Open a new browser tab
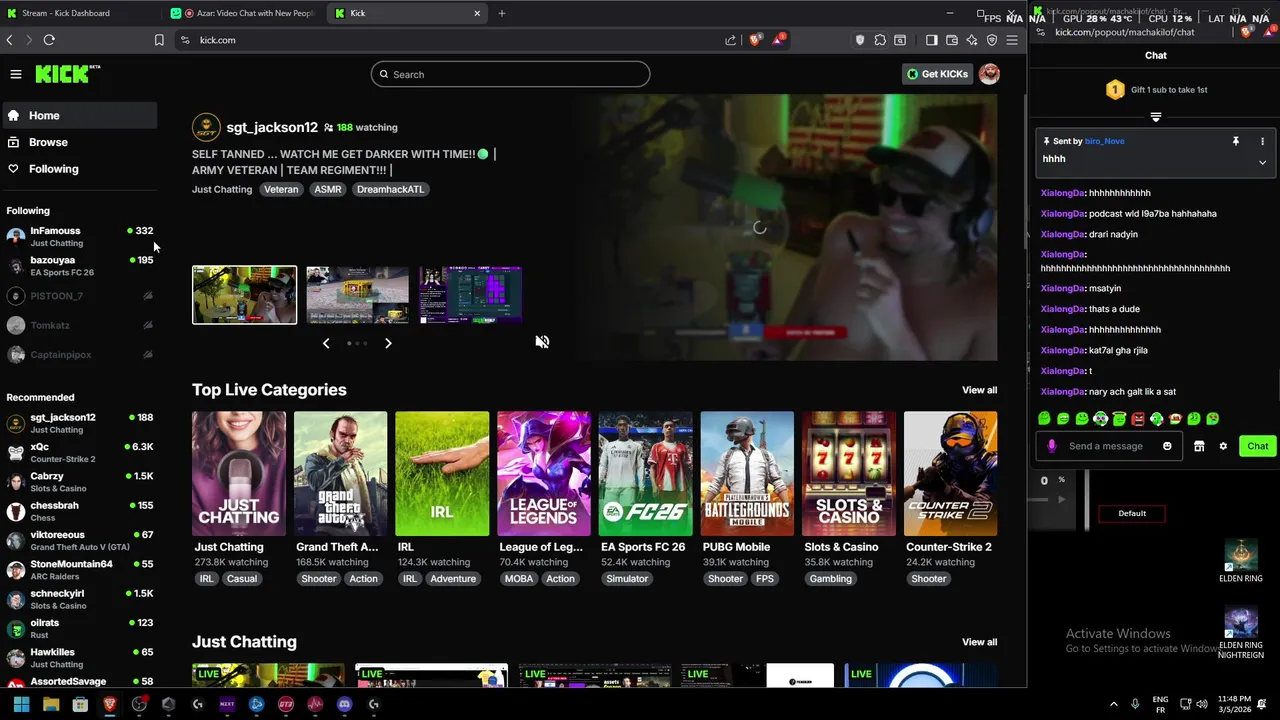The width and height of the screenshot is (1280, 720). (x=502, y=13)
